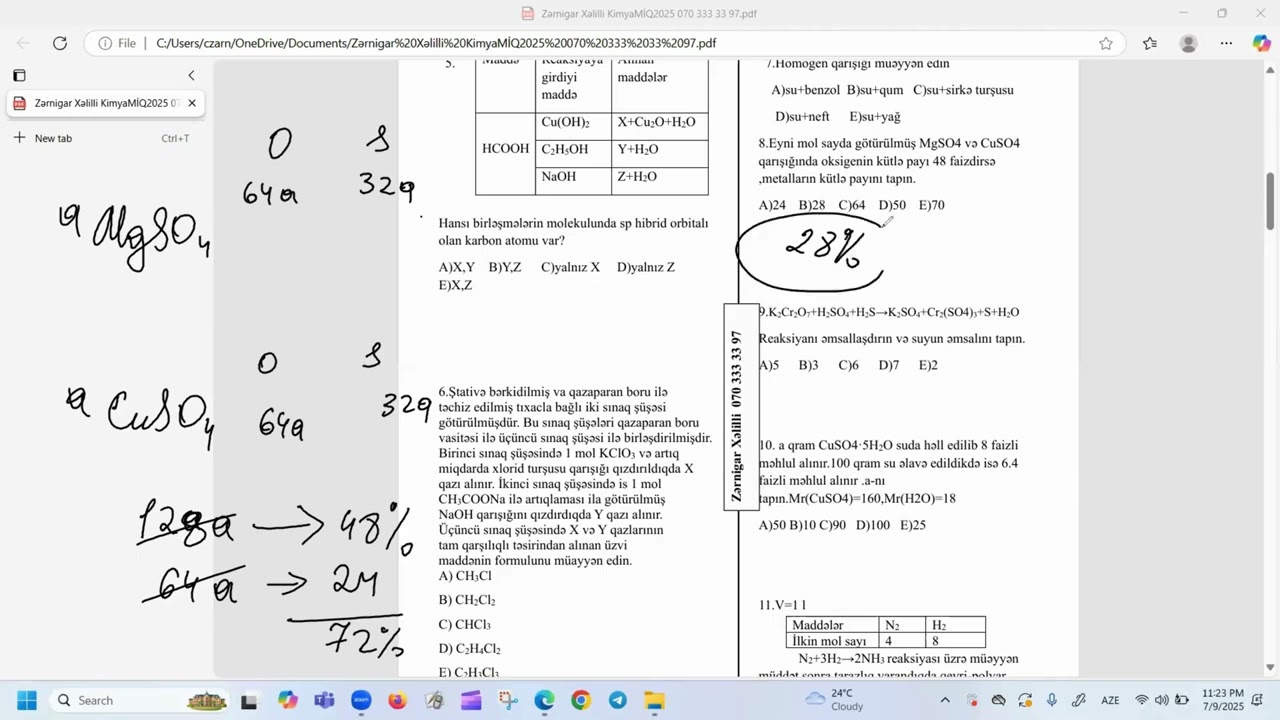The width and height of the screenshot is (1280, 720).
Task: Show hidden system tray icons
Action: coord(945,700)
